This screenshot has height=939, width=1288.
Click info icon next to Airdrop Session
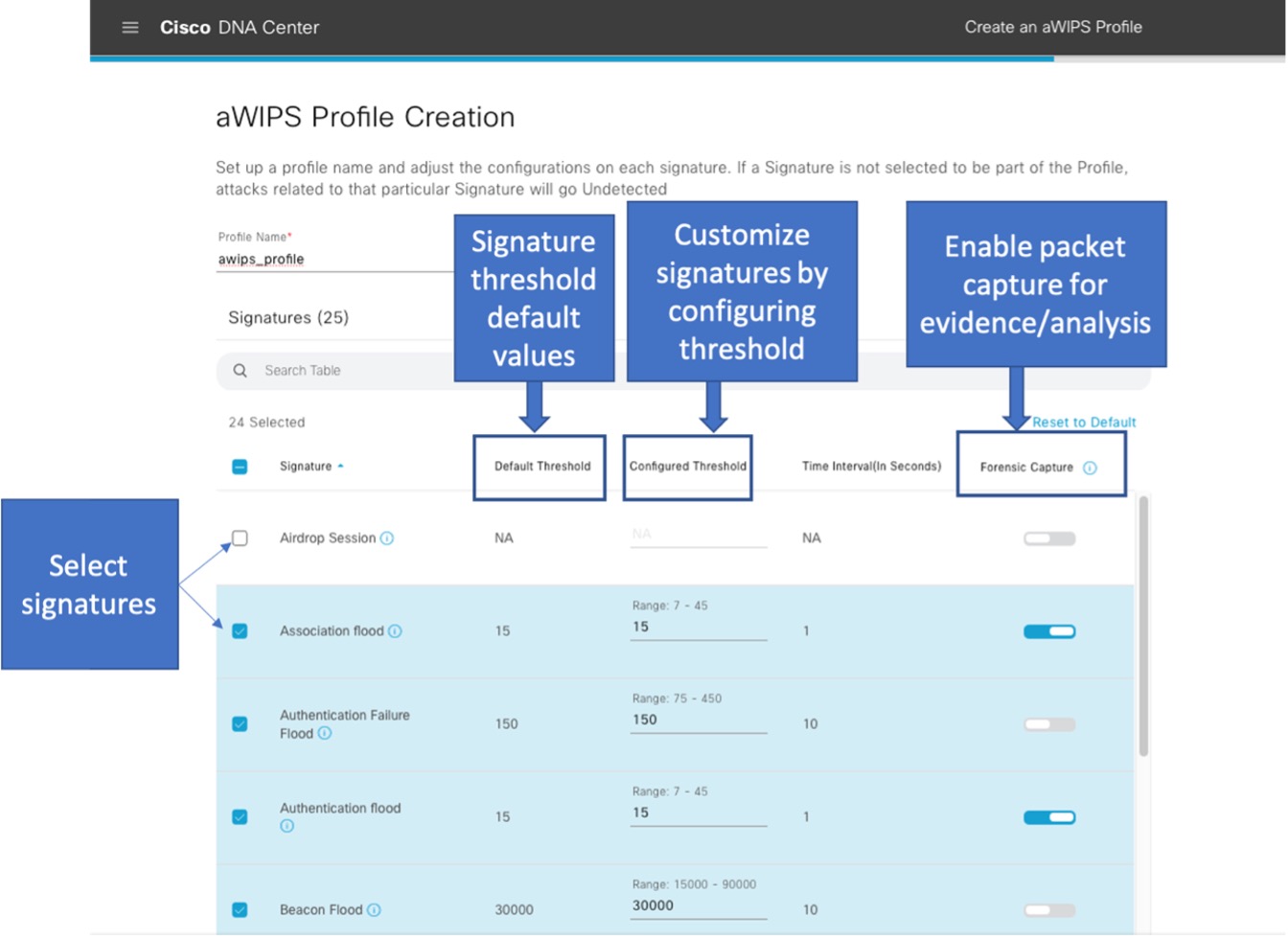pos(387,538)
